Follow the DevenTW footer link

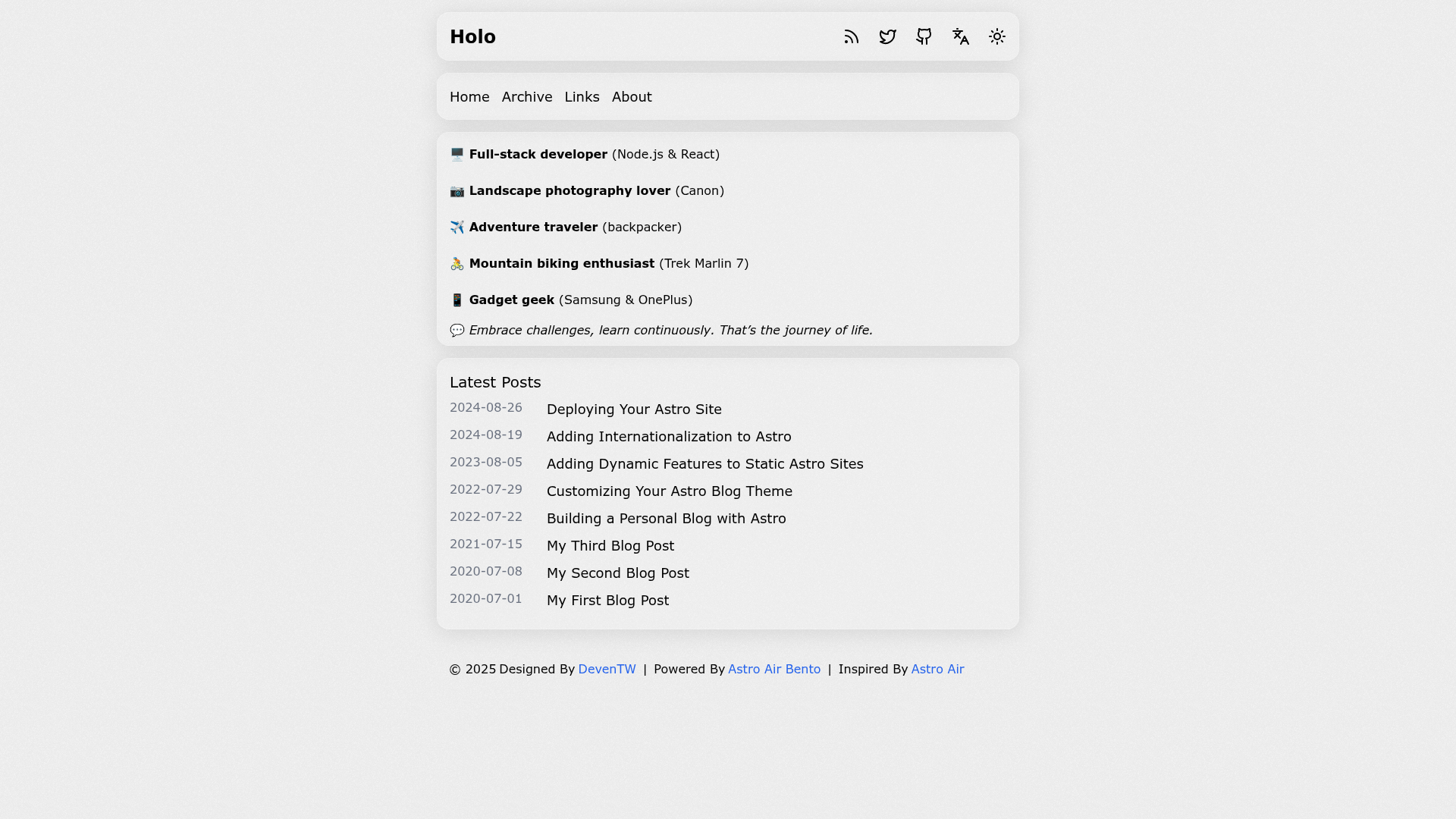[607, 669]
